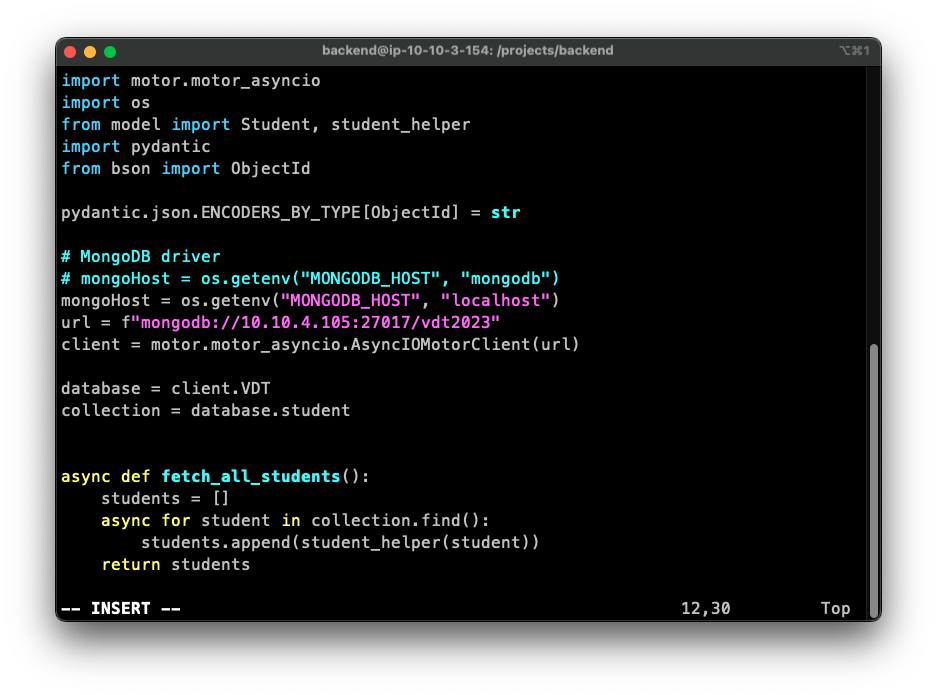Image resolution: width=937 pixels, height=695 pixels.
Task: Click the MongoDB URL string with 10.10.4.105
Action: (x=315, y=322)
